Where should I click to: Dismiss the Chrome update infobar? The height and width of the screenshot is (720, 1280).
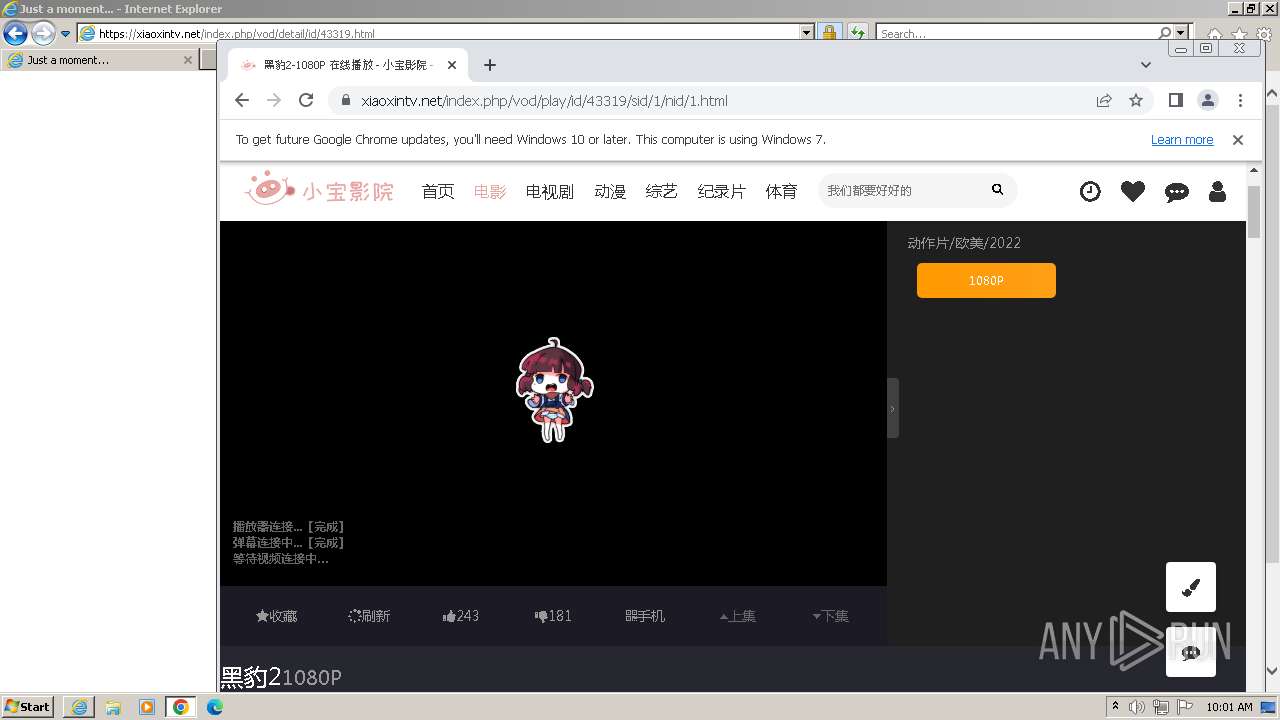click(1238, 140)
